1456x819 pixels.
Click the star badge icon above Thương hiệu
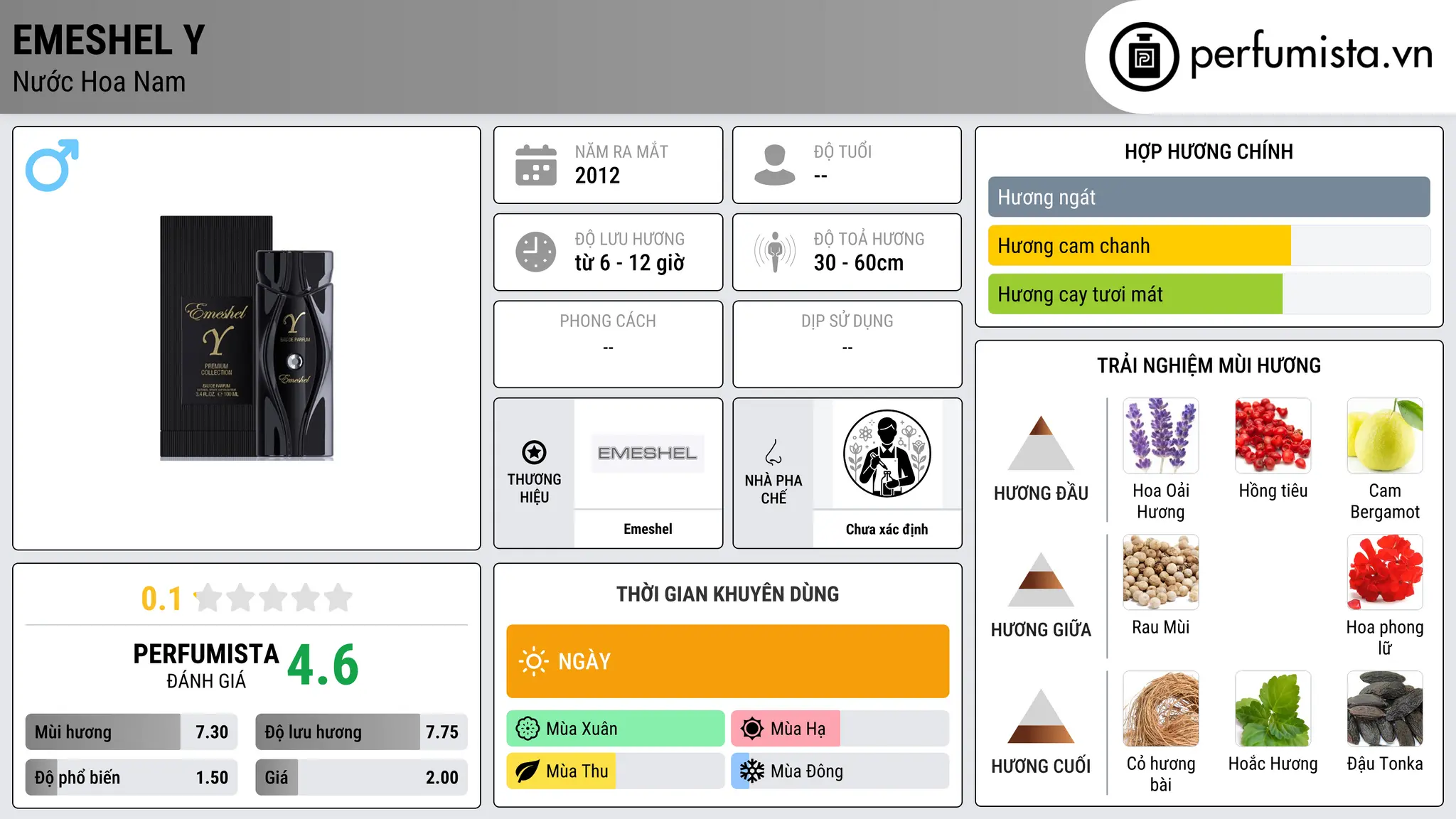pyautogui.click(x=534, y=452)
